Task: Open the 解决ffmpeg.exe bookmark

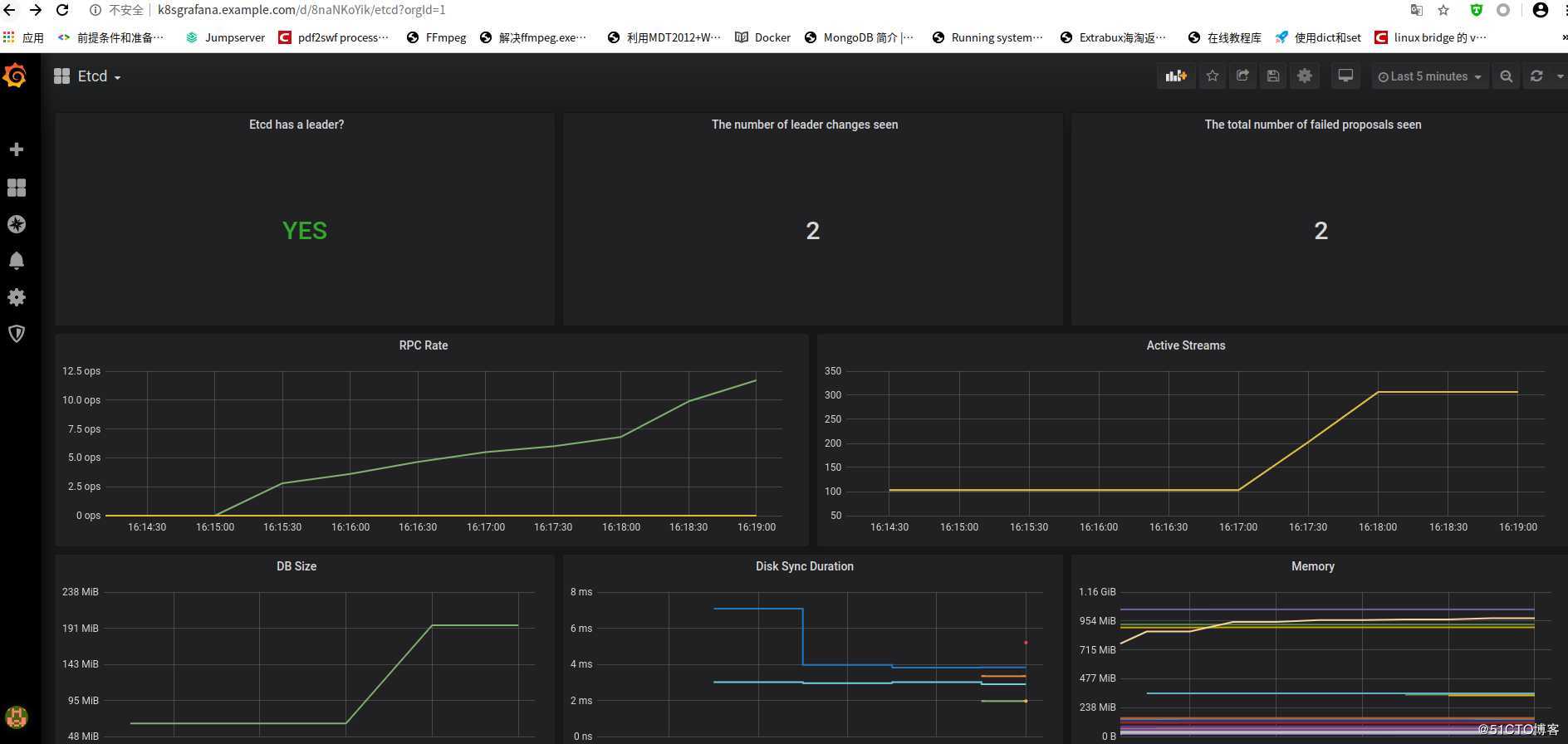Action: pos(534,37)
